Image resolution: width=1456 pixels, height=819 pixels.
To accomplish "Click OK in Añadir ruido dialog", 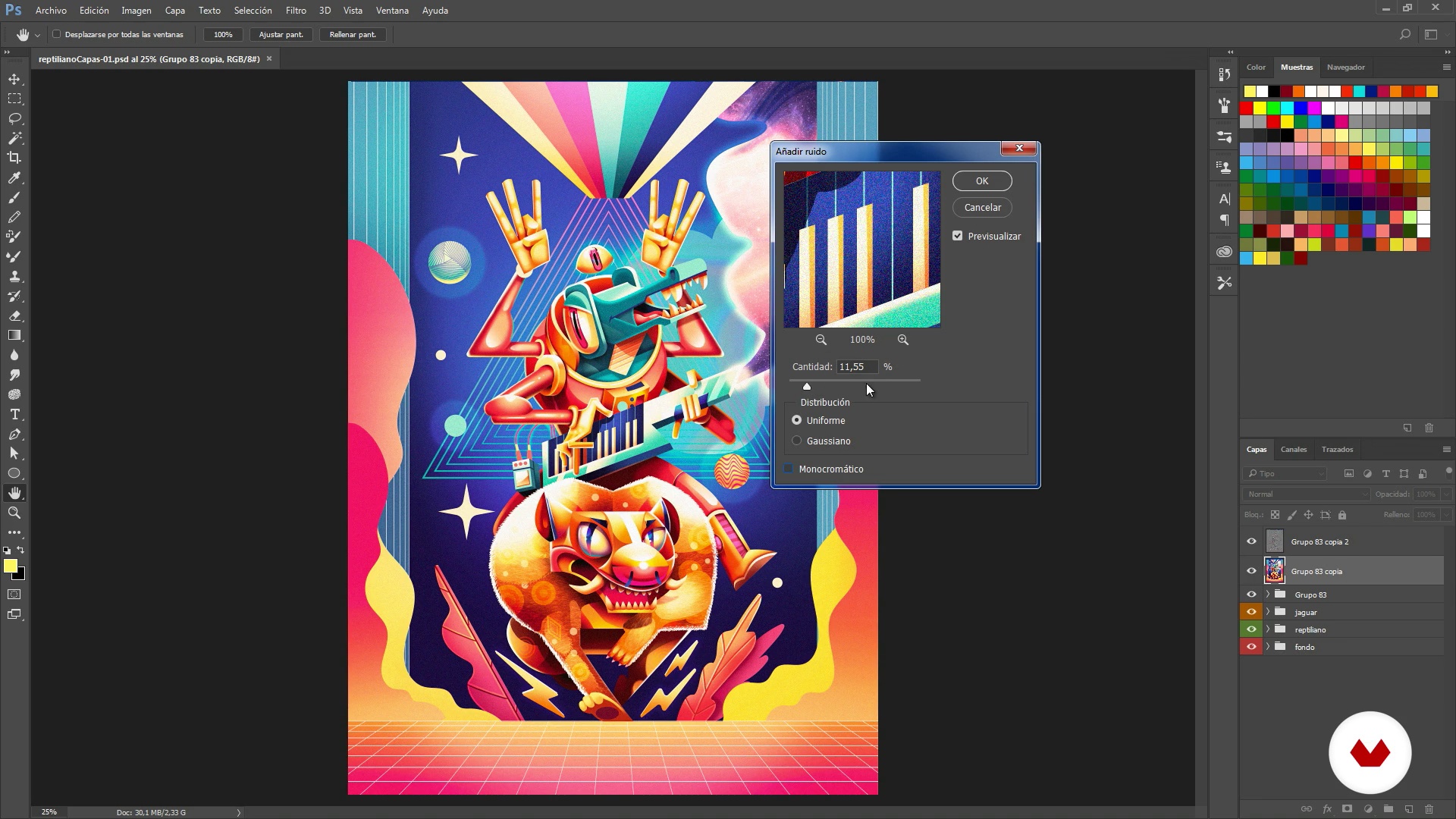I will coord(982,180).
